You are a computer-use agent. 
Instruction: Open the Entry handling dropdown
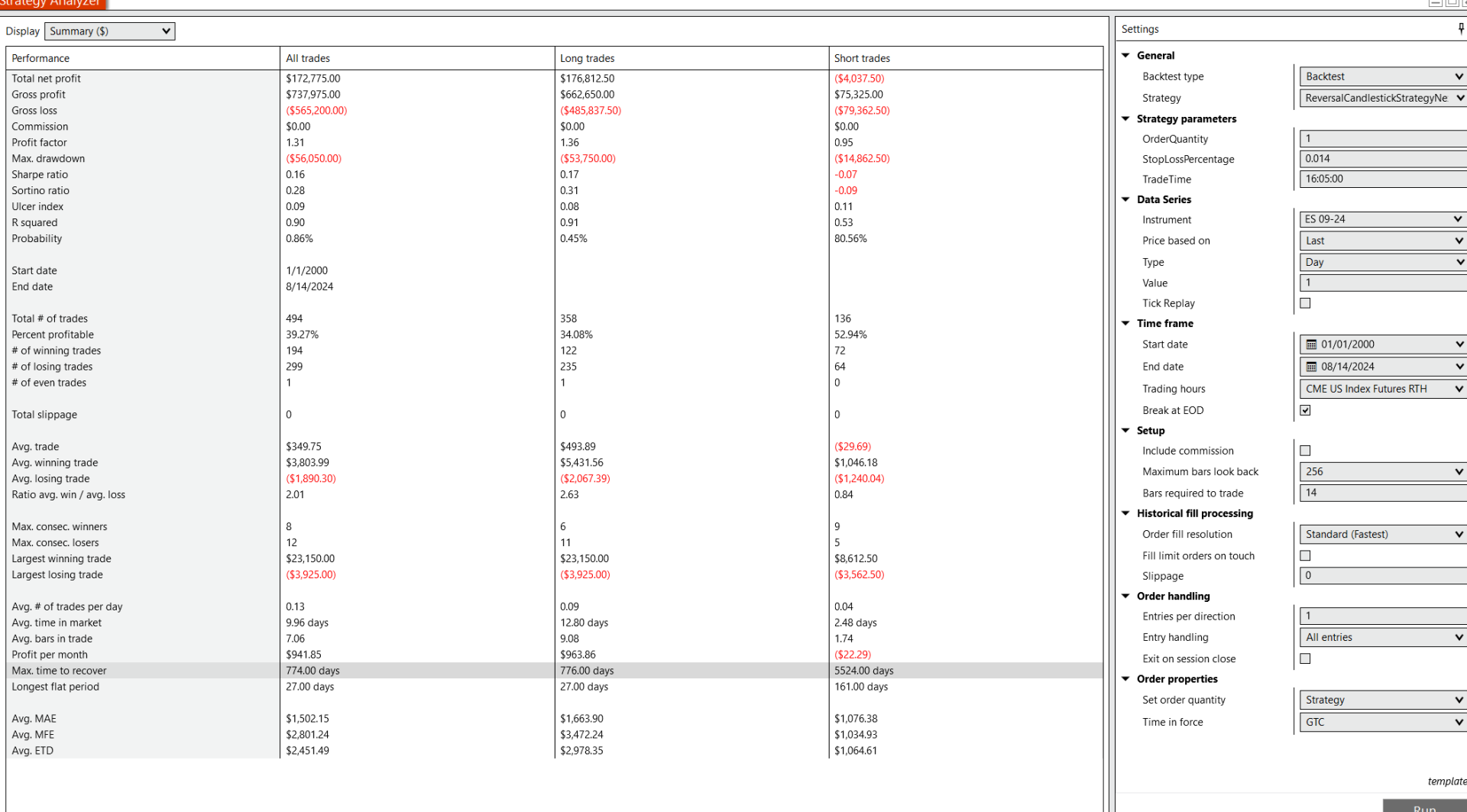tap(1383, 638)
